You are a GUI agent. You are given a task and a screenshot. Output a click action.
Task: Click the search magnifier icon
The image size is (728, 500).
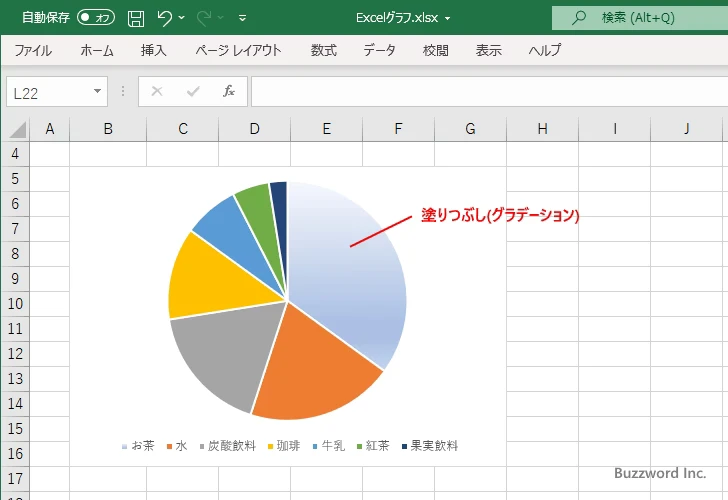[578, 18]
